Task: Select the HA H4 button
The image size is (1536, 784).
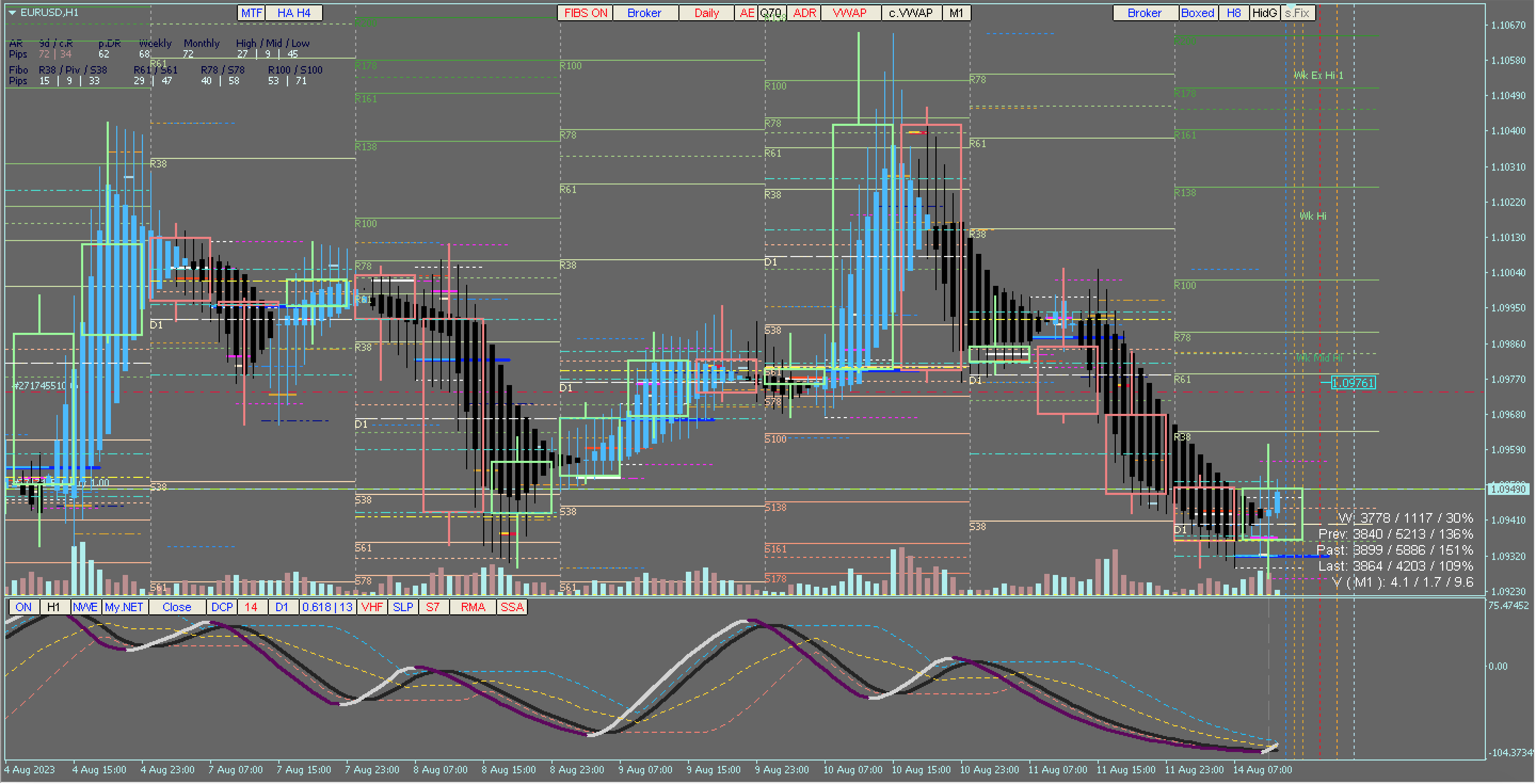Action: (x=293, y=13)
